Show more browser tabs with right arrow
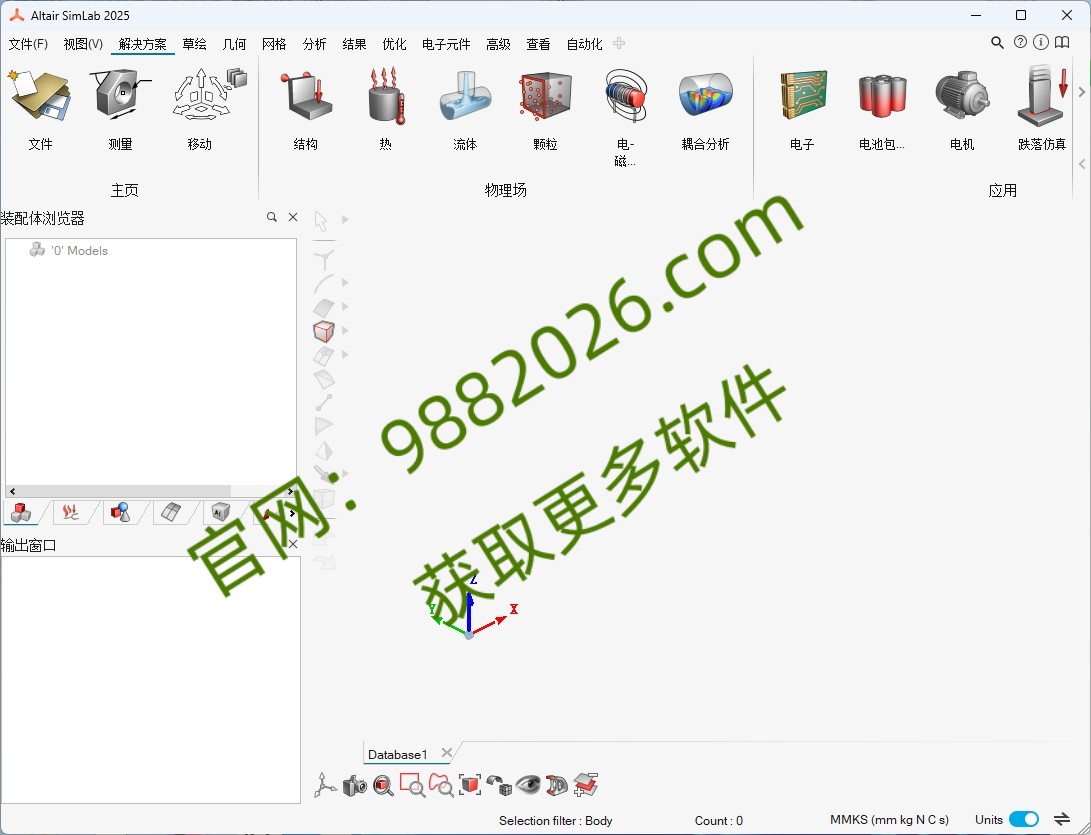Viewport: 1091px width, 835px height. [292, 513]
